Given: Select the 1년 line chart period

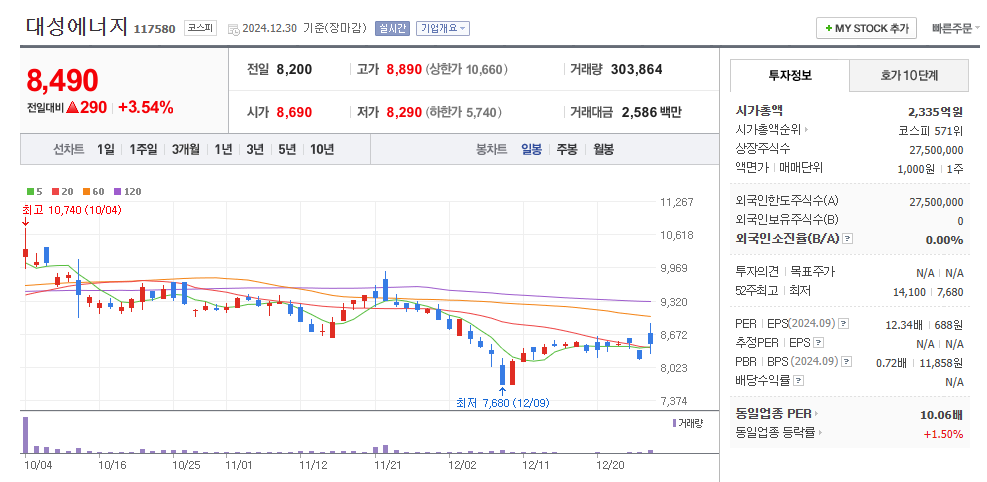Looking at the screenshot, I should pyautogui.click(x=223, y=150).
